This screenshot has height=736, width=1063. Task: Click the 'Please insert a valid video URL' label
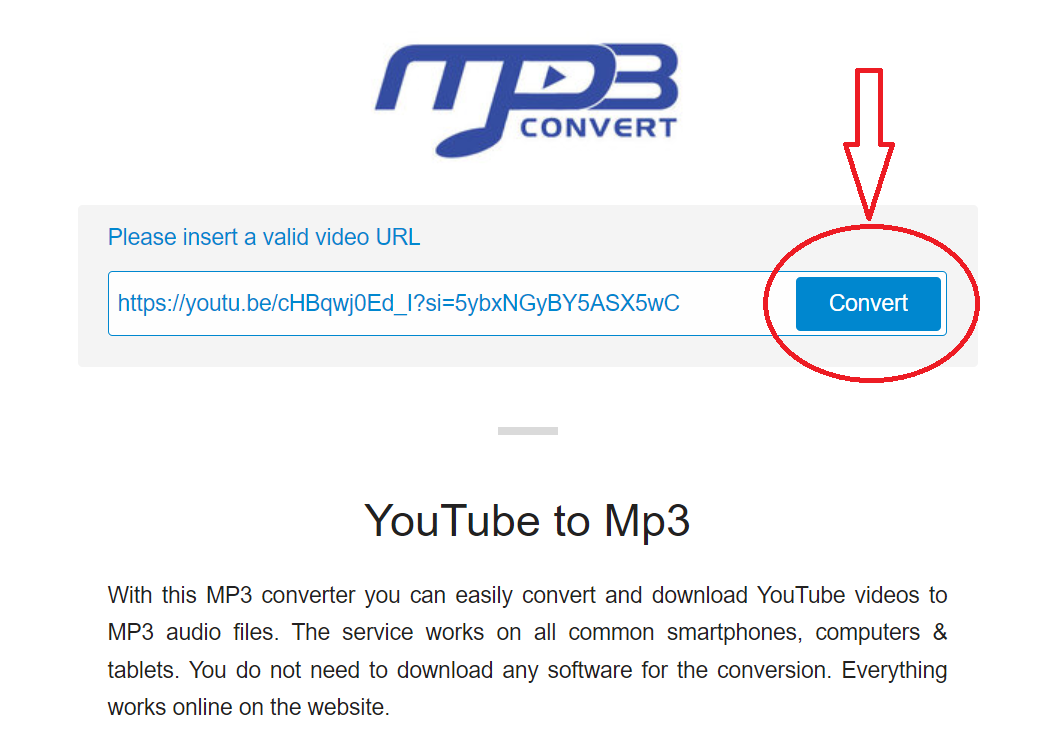(264, 237)
